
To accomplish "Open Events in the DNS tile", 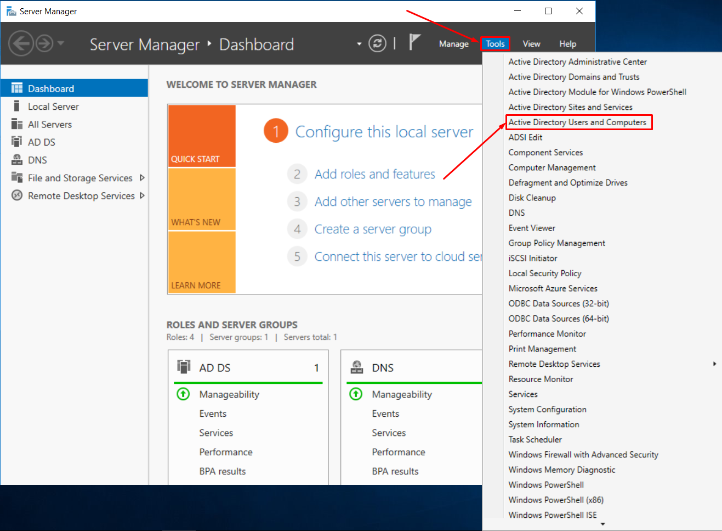I will pyautogui.click(x=385, y=414).
